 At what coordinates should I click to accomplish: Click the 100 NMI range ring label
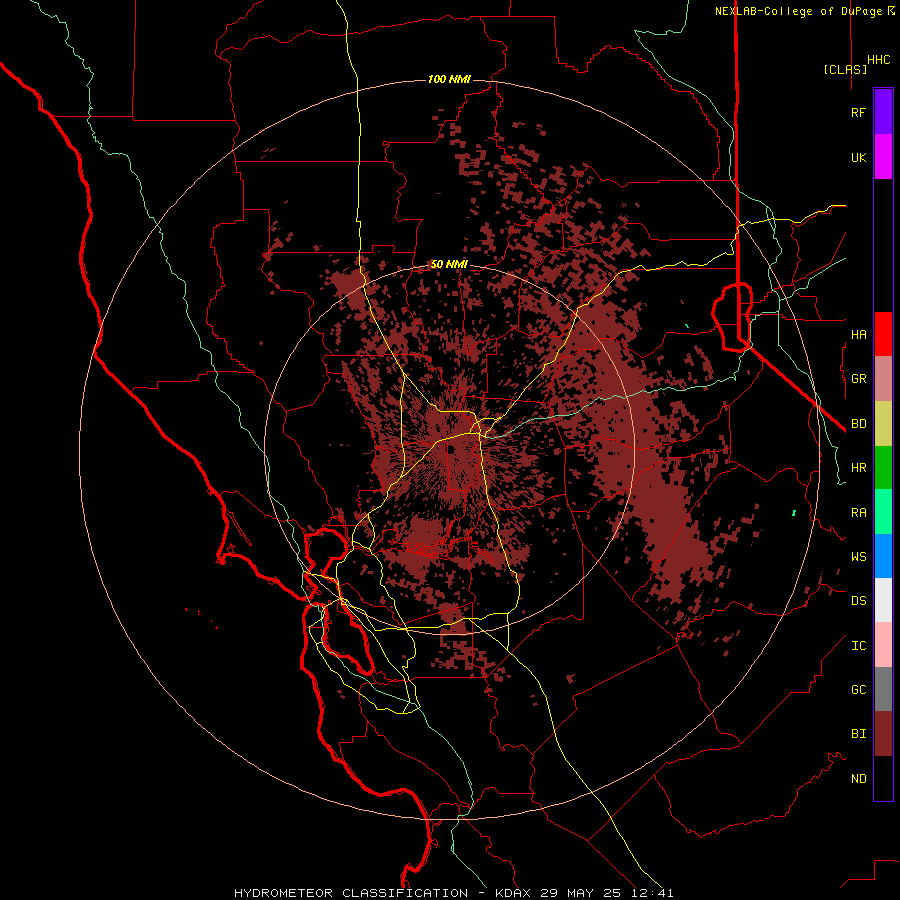click(449, 79)
